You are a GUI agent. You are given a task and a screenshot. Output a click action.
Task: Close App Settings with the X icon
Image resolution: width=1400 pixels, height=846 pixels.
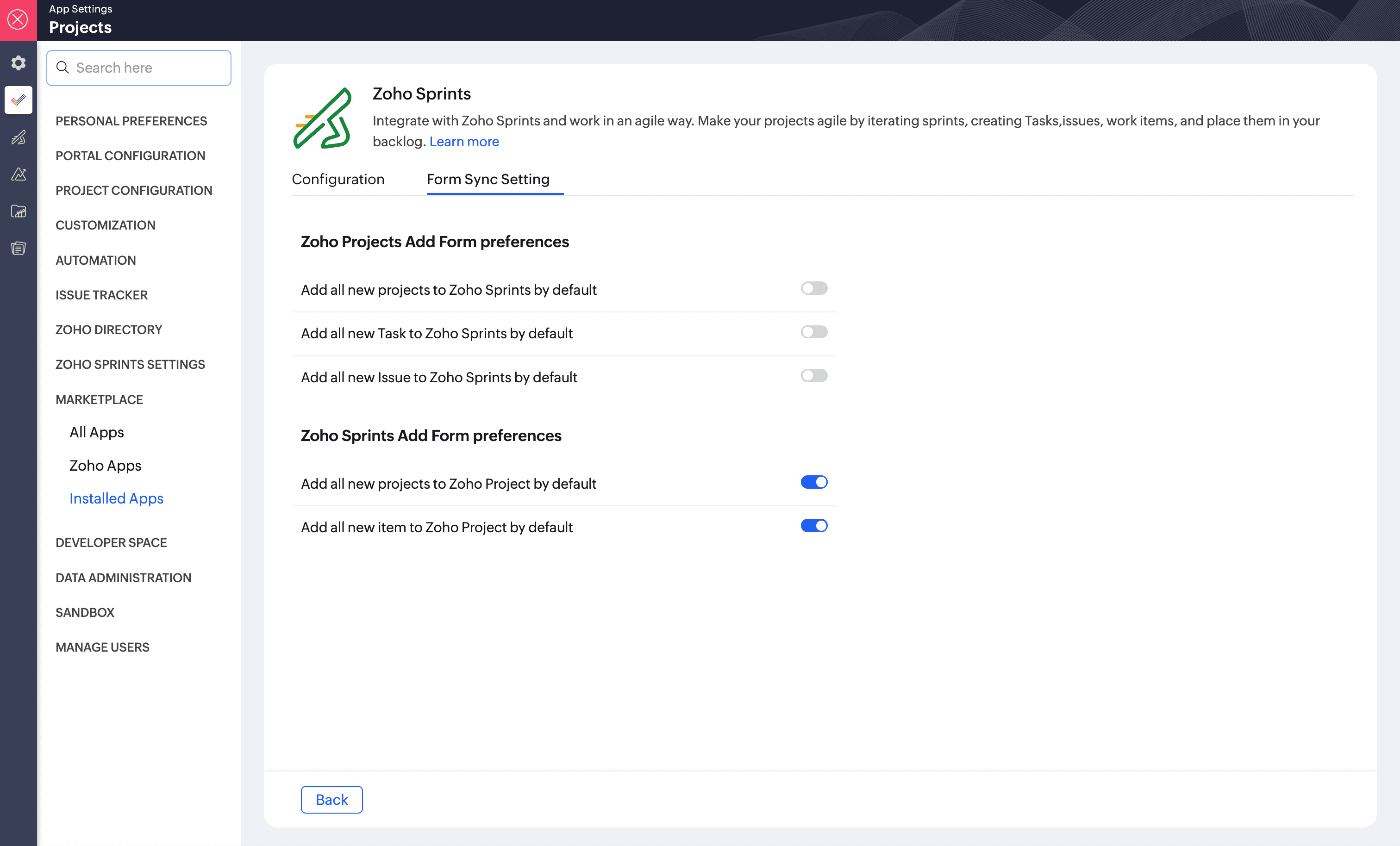[x=18, y=20]
